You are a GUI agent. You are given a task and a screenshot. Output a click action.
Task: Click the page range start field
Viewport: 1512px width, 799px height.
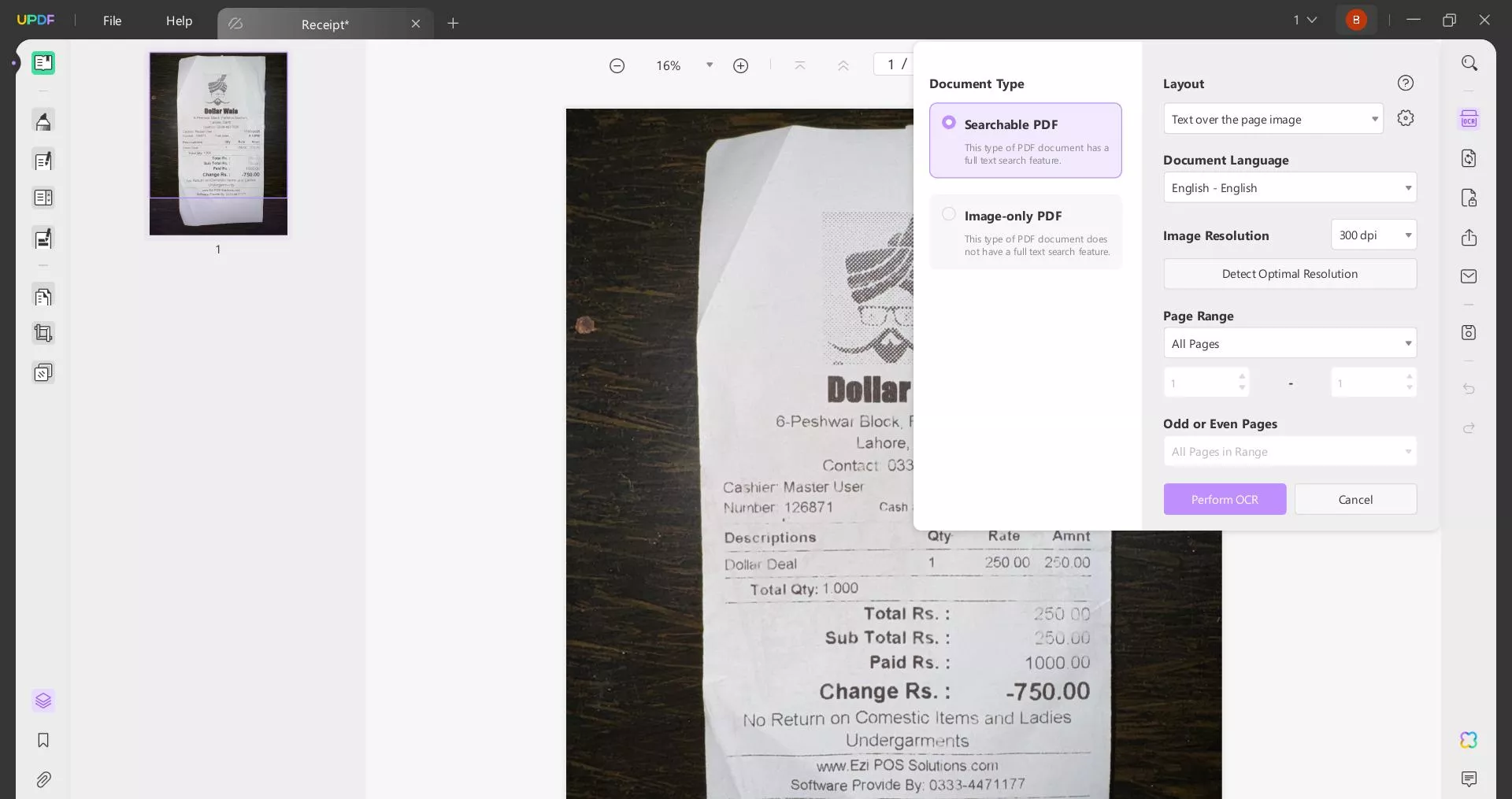[1206, 383]
